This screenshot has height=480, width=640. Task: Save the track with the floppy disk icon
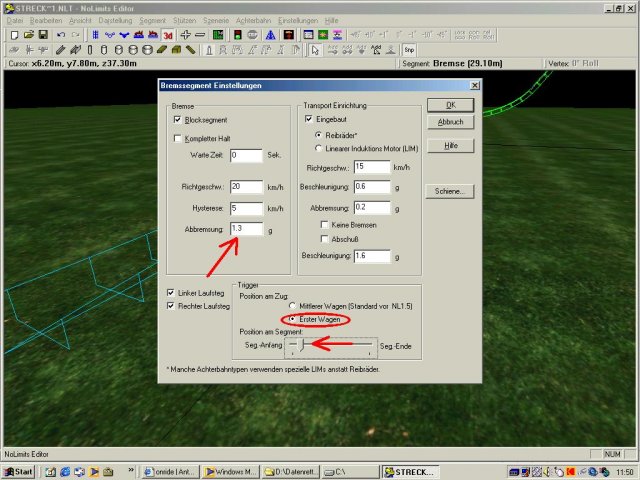[43, 35]
